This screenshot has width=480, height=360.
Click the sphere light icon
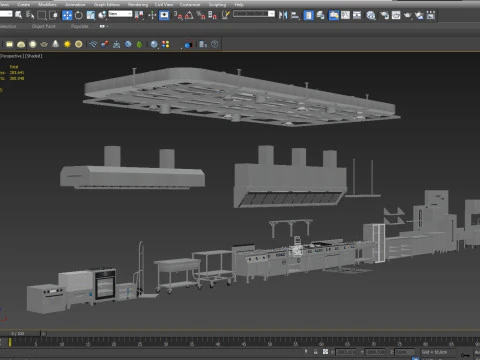(x=32, y=44)
